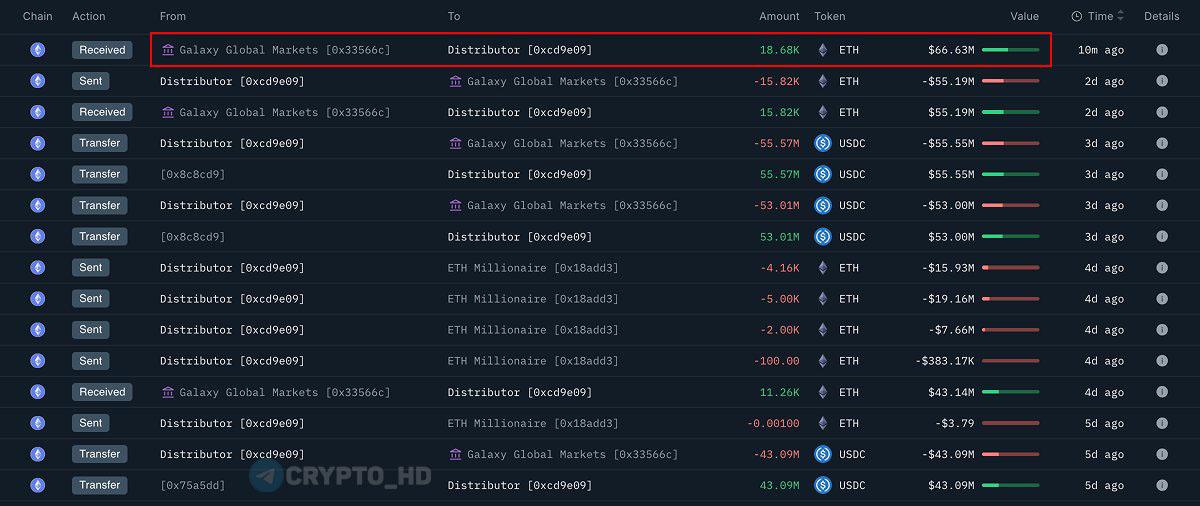Click the ETH token icon in the $66.63M row
This screenshot has height=506, width=1200.
coord(823,50)
